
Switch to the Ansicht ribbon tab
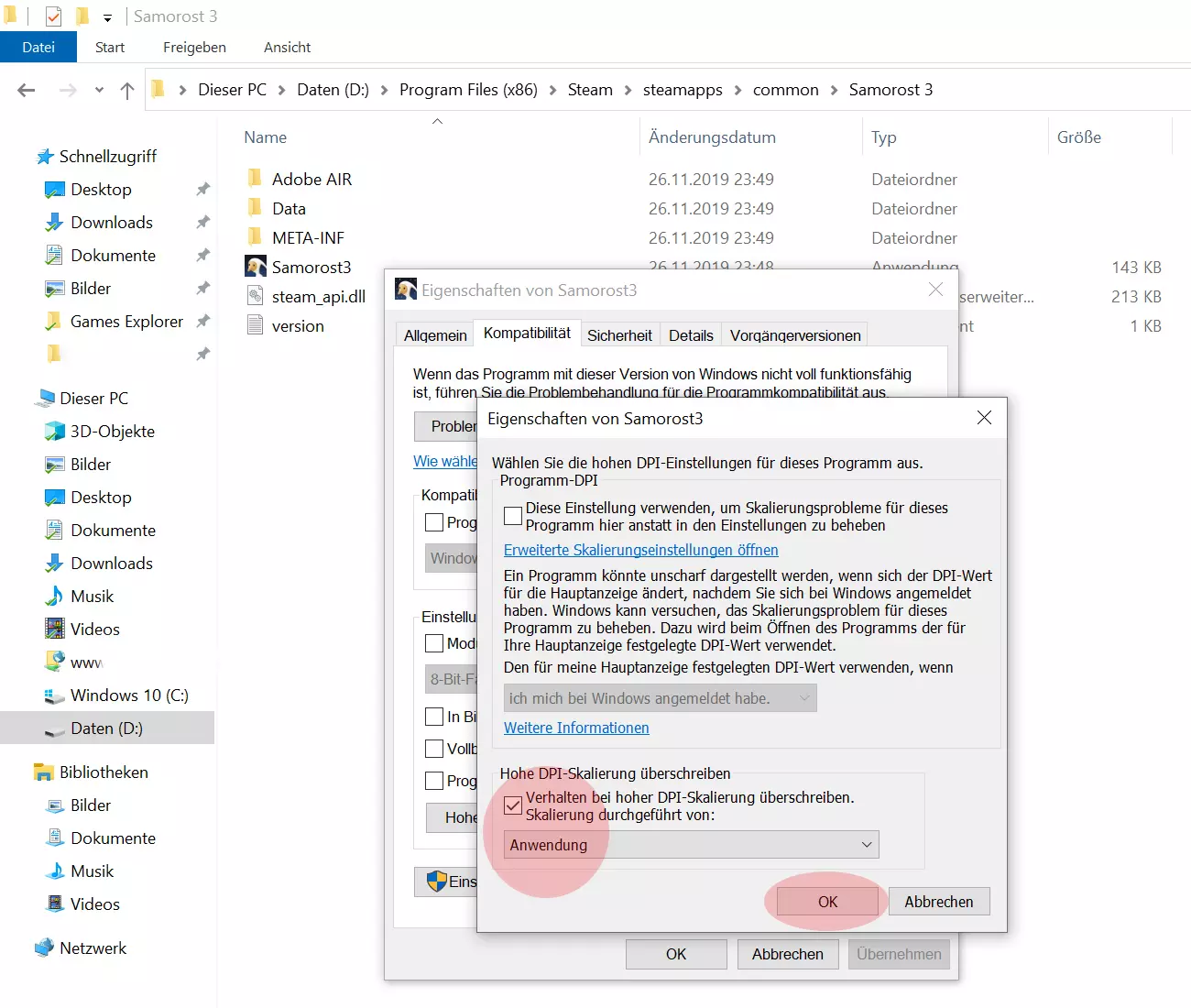tap(288, 47)
